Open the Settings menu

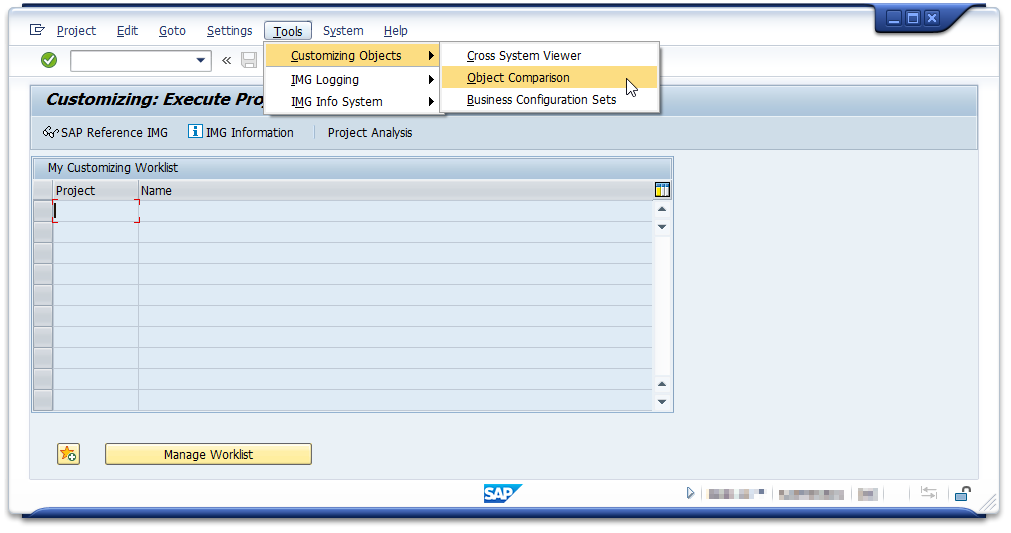pyautogui.click(x=230, y=30)
